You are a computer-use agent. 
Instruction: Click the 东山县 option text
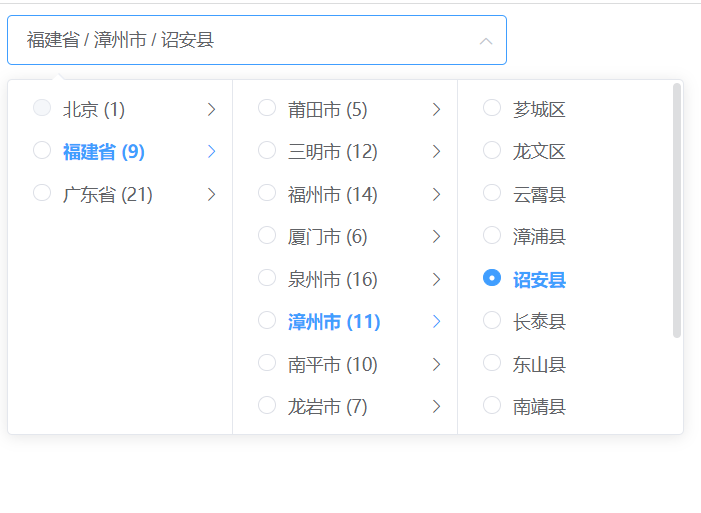pyautogui.click(x=539, y=364)
